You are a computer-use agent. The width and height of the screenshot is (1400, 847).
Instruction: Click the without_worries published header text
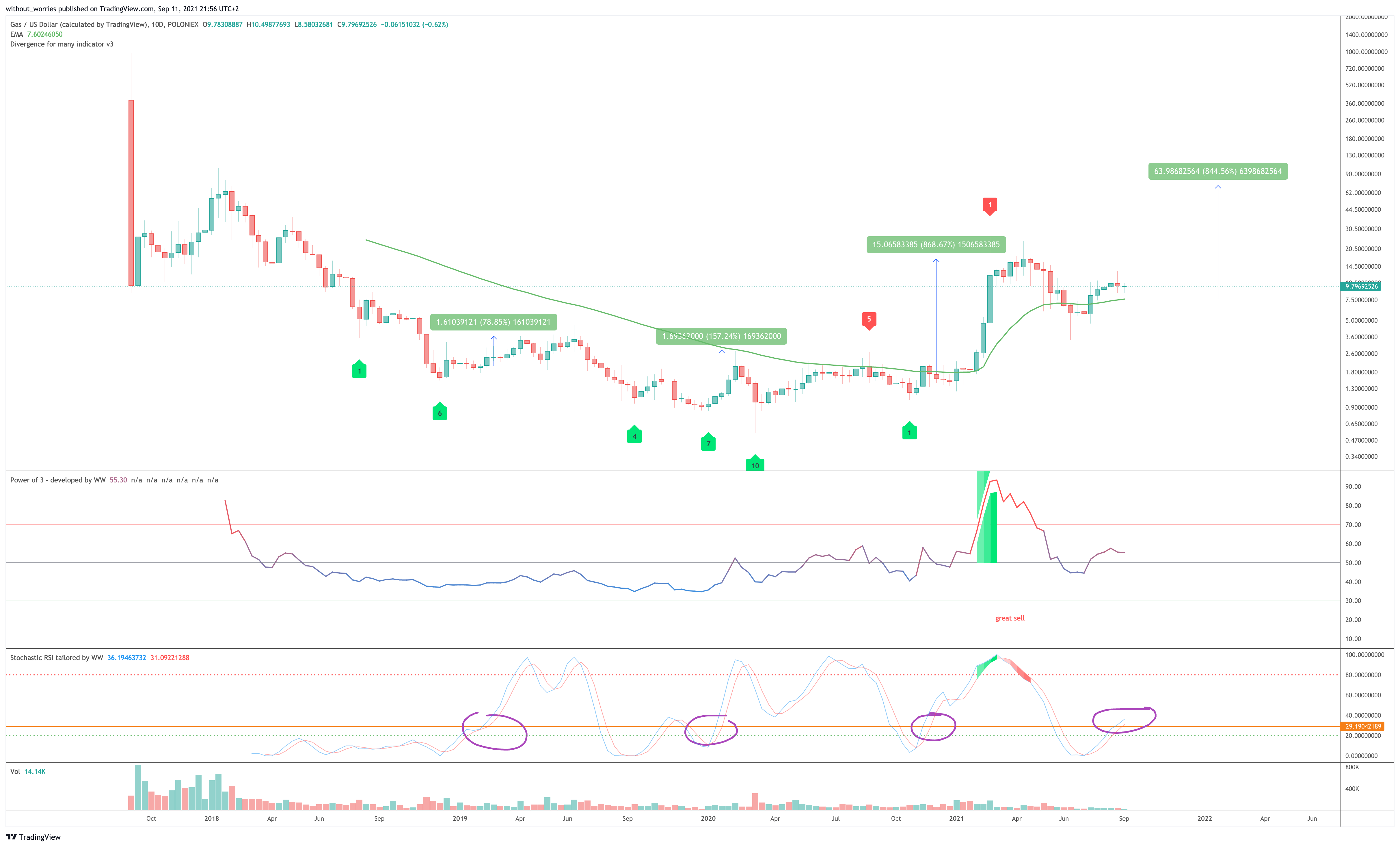122,9
